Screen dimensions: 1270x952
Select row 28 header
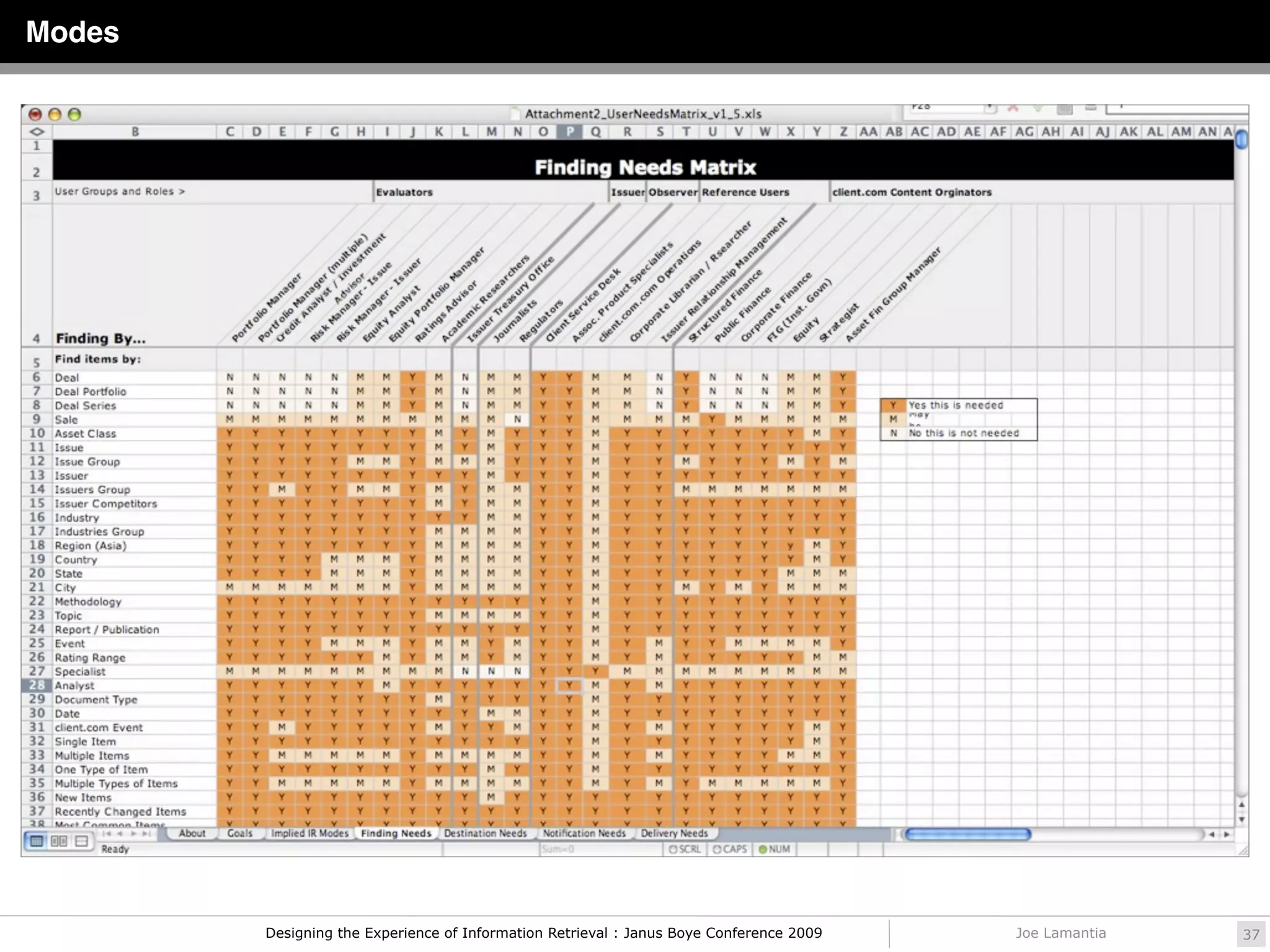(37, 685)
